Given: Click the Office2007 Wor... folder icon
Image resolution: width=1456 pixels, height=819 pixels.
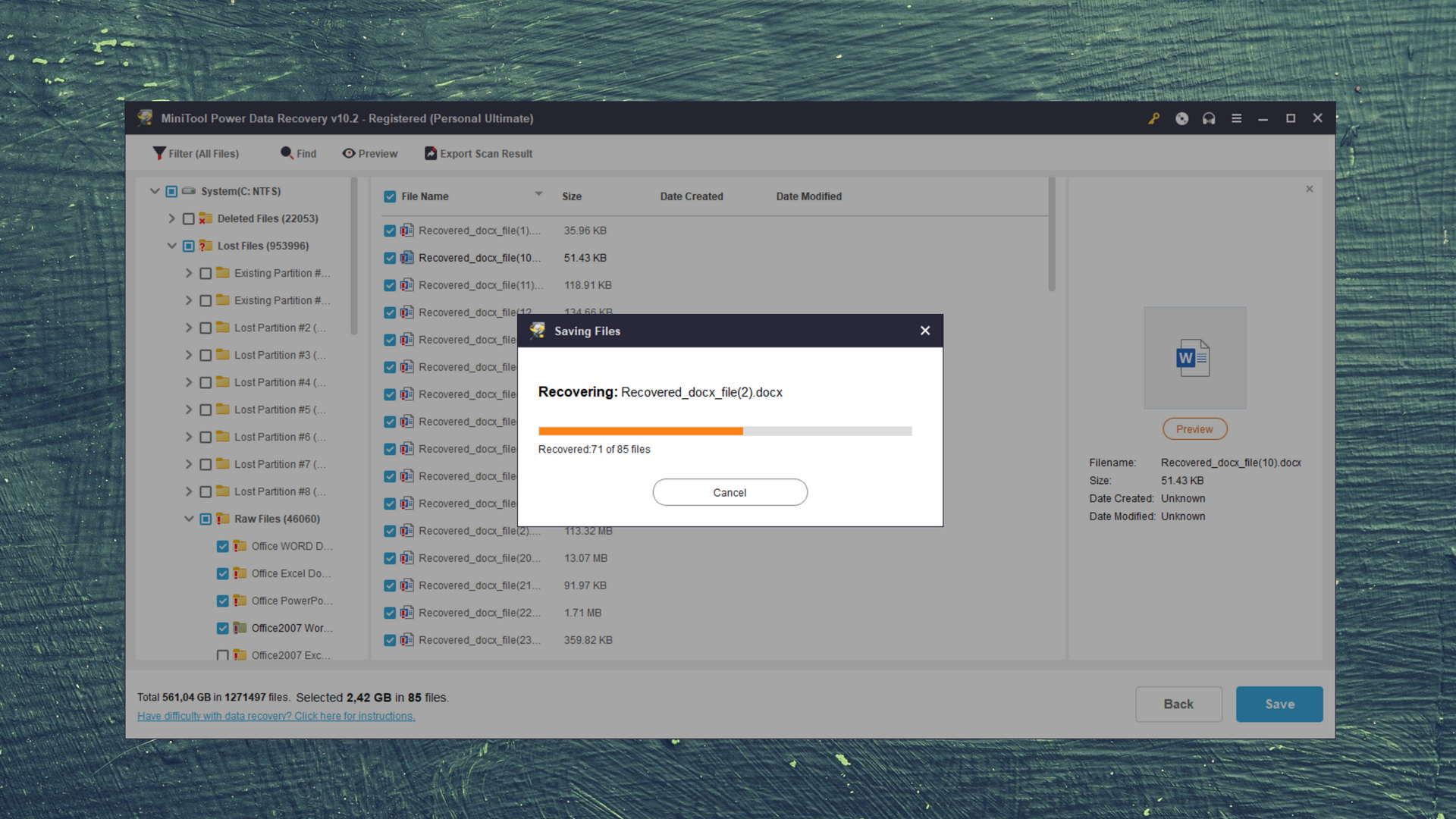Looking at the screenshot, I should pos(240,628).
